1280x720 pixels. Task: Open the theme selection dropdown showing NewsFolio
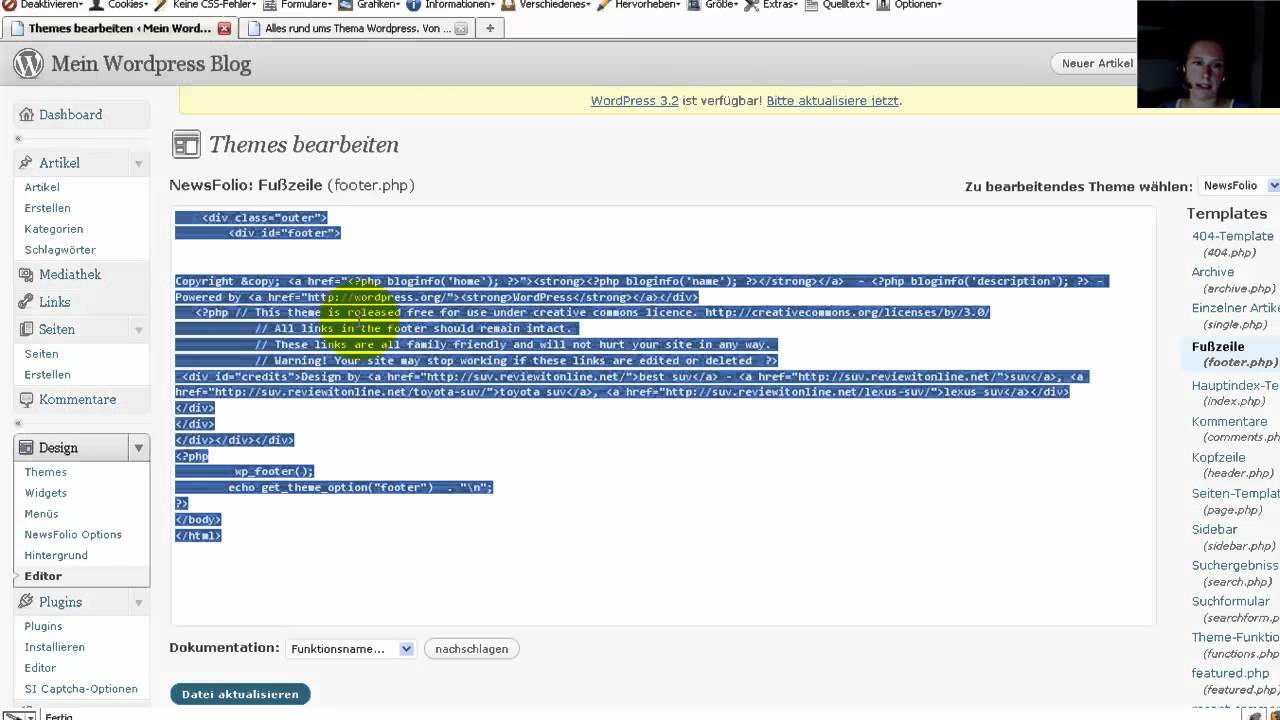1240,186
